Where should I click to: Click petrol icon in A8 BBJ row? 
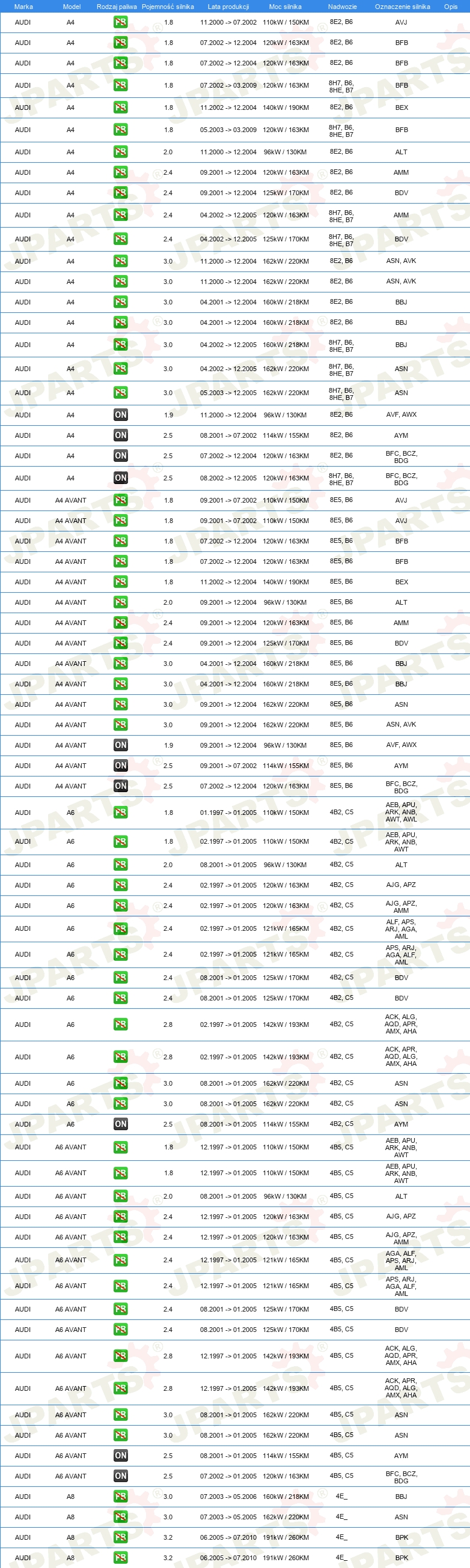click(x=121, y=1496)
